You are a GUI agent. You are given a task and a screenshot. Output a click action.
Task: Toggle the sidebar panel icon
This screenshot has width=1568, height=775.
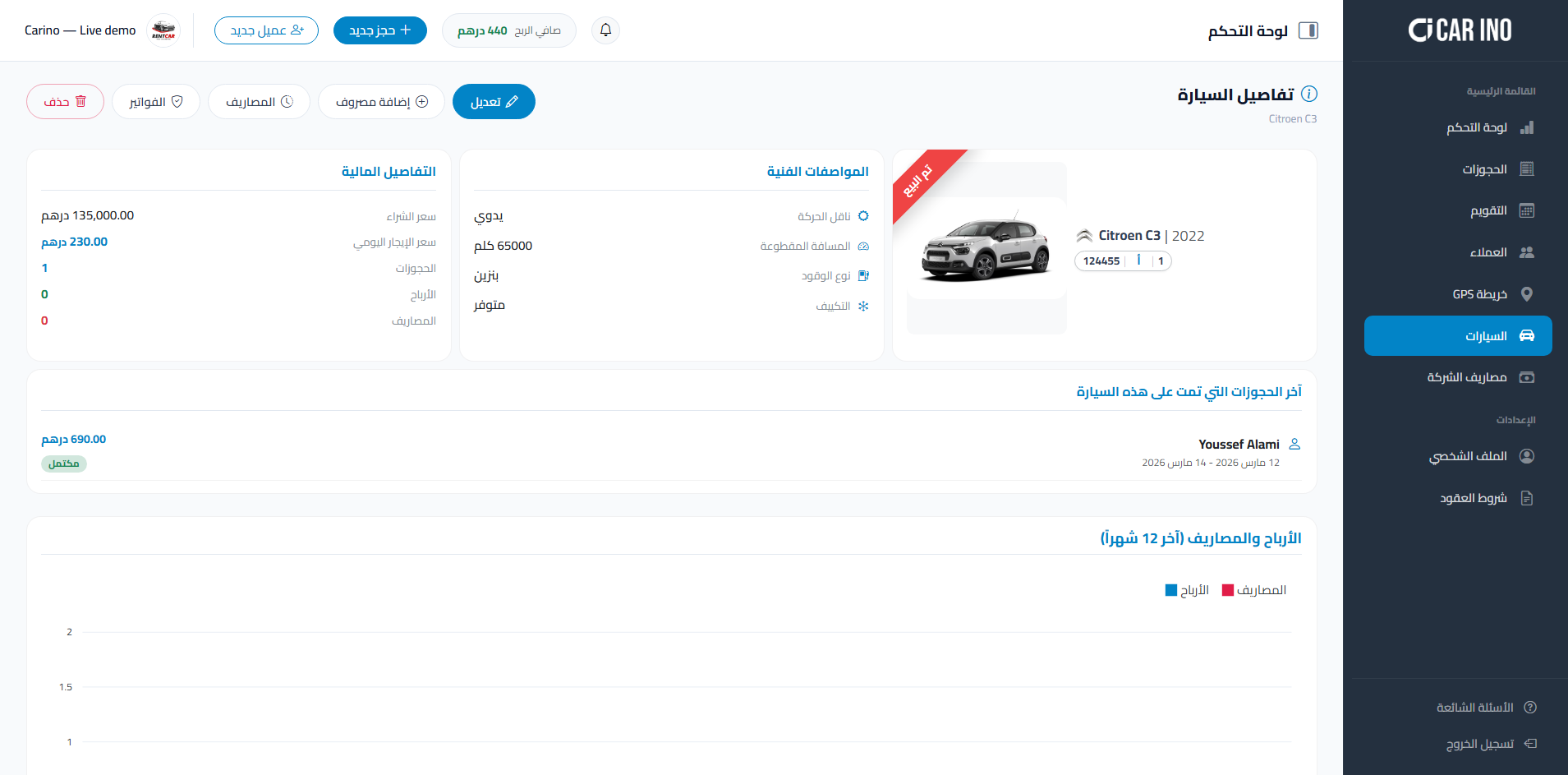point(1308,30)
